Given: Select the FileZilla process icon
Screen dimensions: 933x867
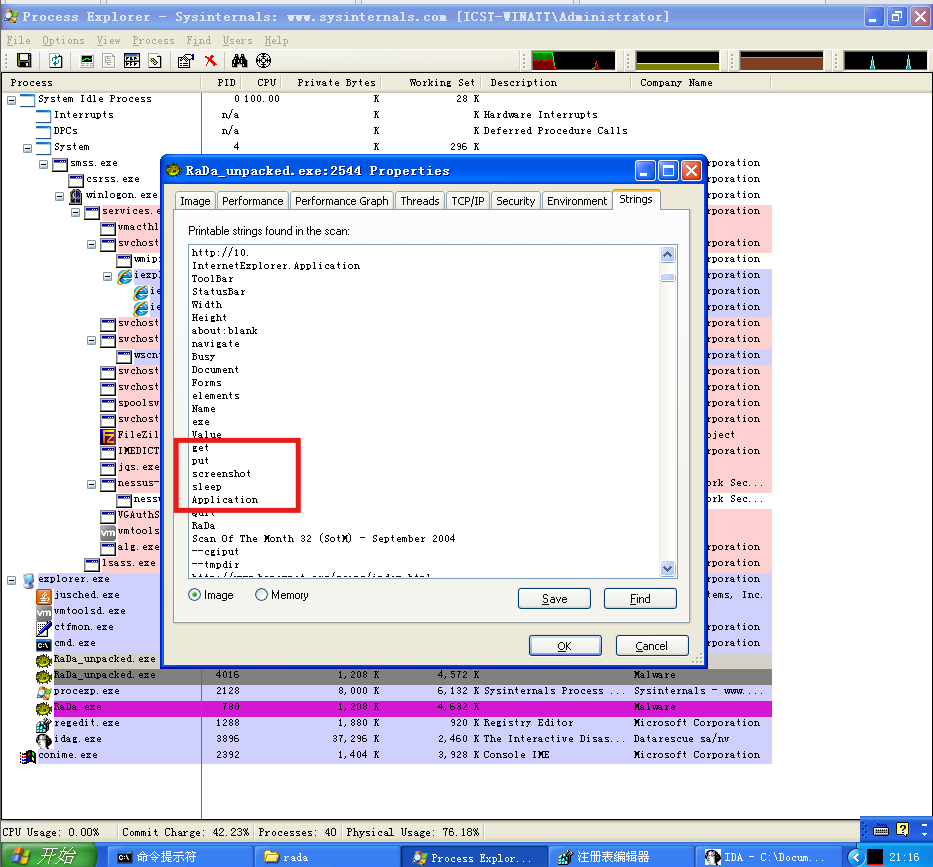Looking at the screenshot, I should 108,436.
